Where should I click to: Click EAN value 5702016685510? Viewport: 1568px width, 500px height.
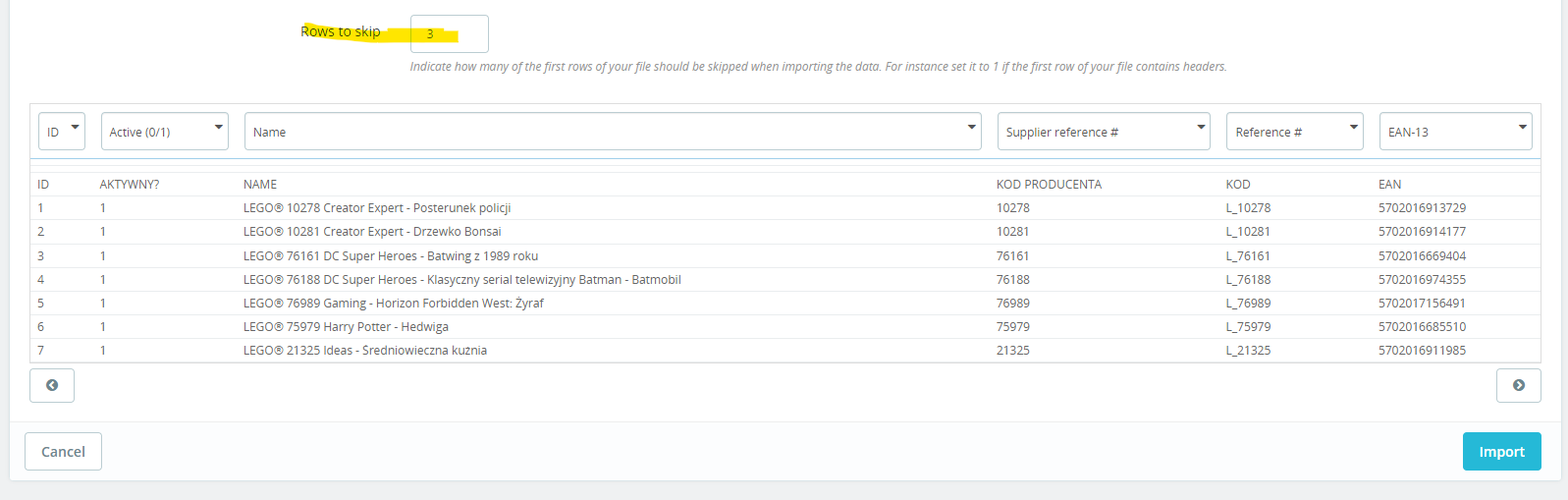pos(1422,327)
